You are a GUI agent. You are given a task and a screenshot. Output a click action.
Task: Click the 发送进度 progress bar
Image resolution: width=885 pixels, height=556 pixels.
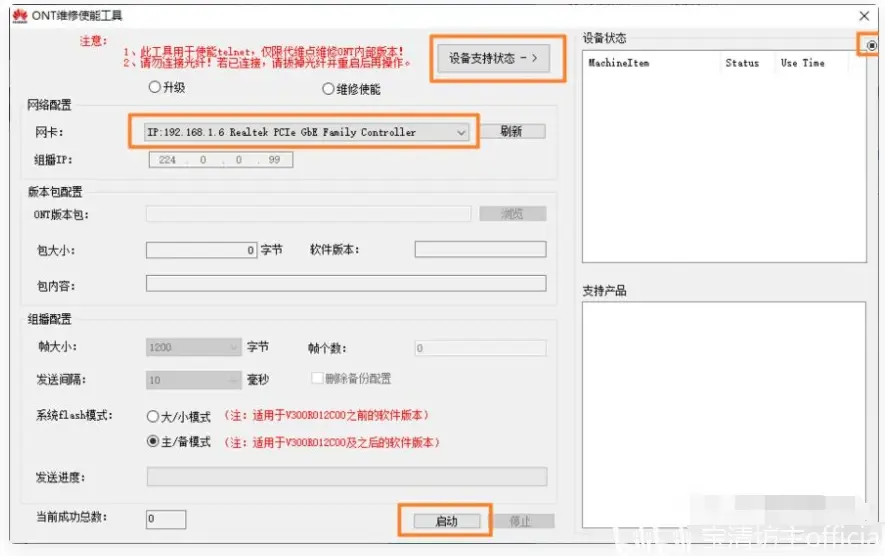click(x=347, y=476)
